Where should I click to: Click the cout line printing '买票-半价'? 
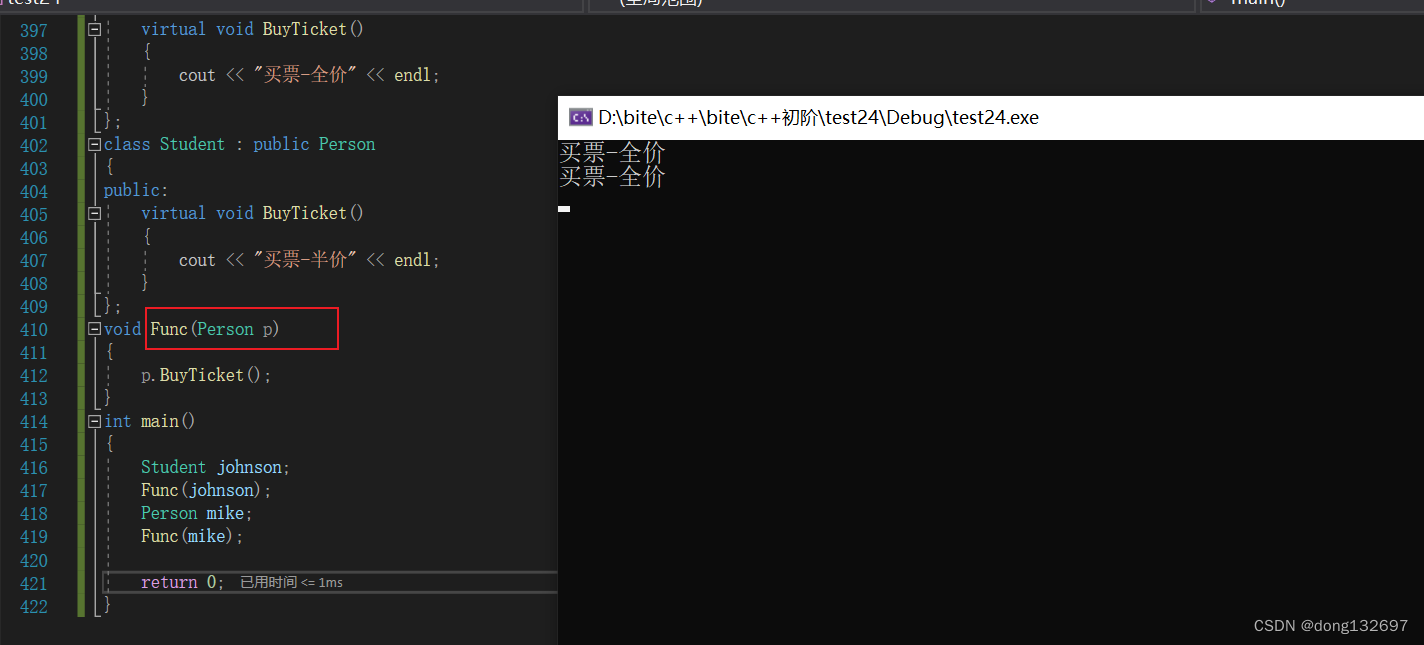pyautogui.click(x=309, y=260)
